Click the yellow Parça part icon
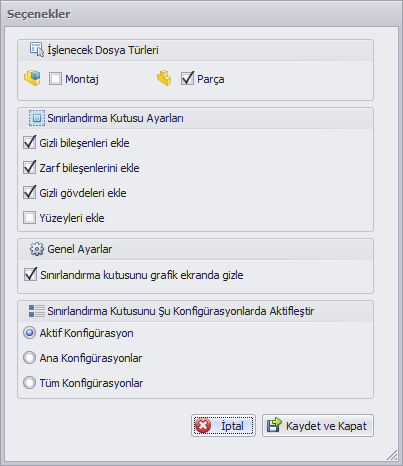Screen dimensions: 403x466 (x=164, y=78)
